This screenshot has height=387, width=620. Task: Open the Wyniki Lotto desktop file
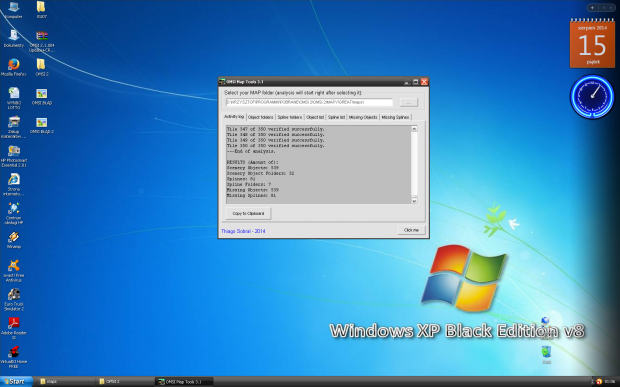14,98
